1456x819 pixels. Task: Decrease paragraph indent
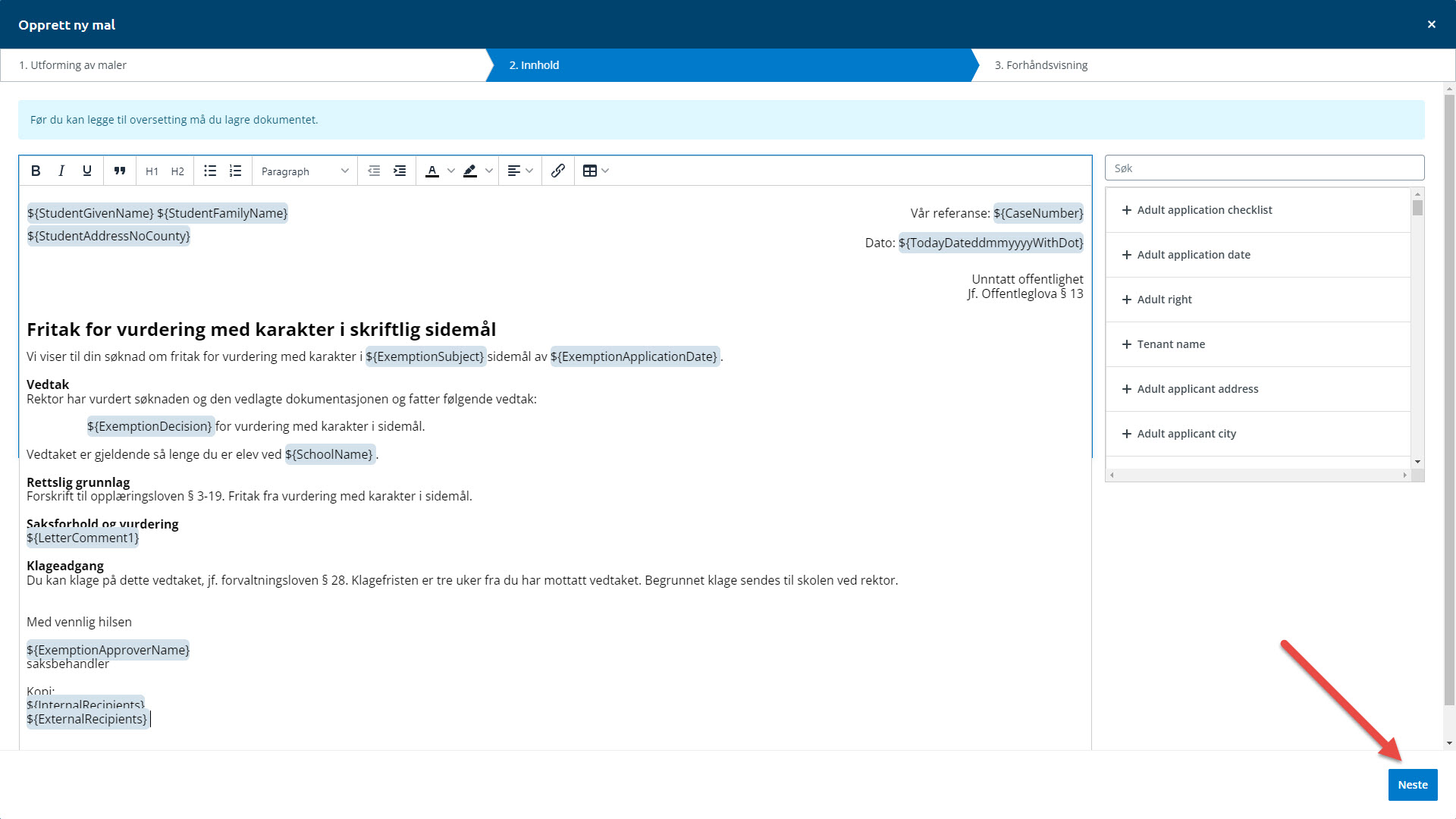[374, 171]
